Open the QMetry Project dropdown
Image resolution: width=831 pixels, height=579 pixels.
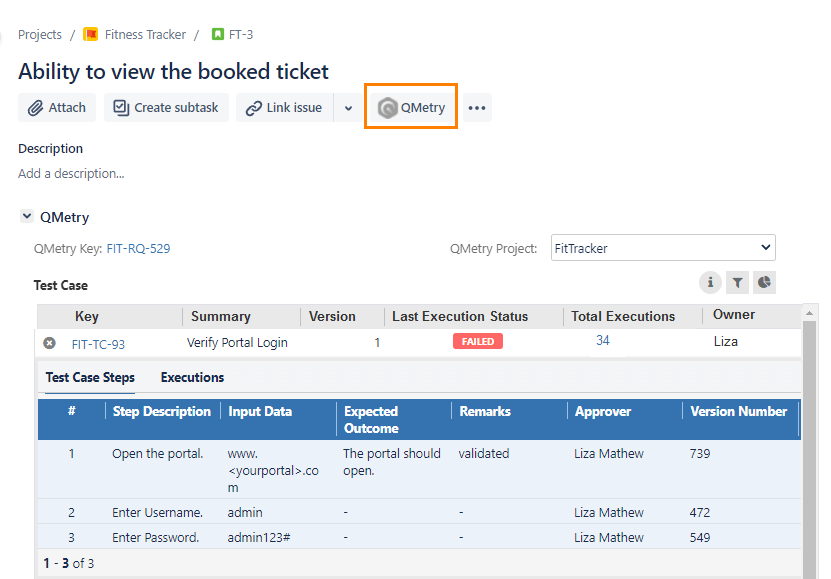click(x=663, y=248)
